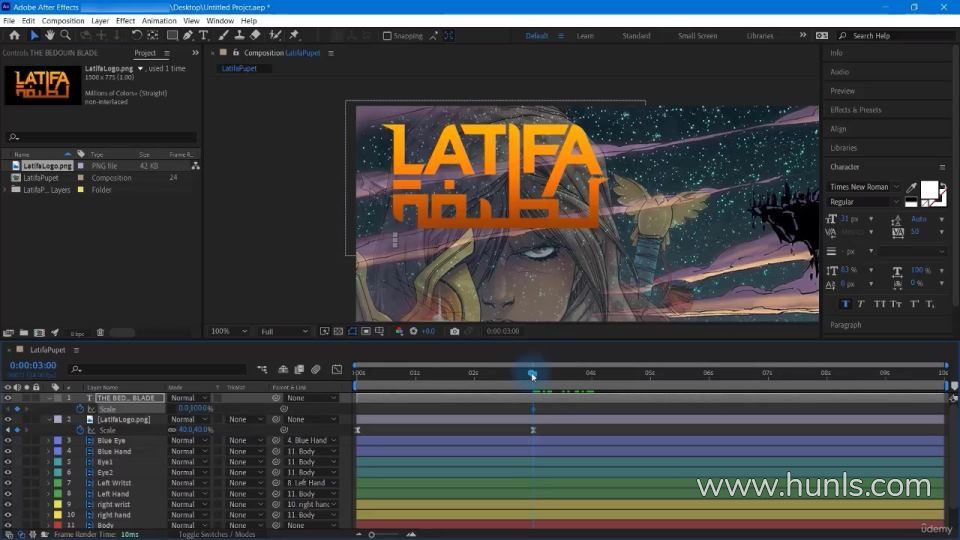Open the Times New Roman font dropdown
Image resolution: width=960 pixels, height=540 pixels.
(864, 187)
